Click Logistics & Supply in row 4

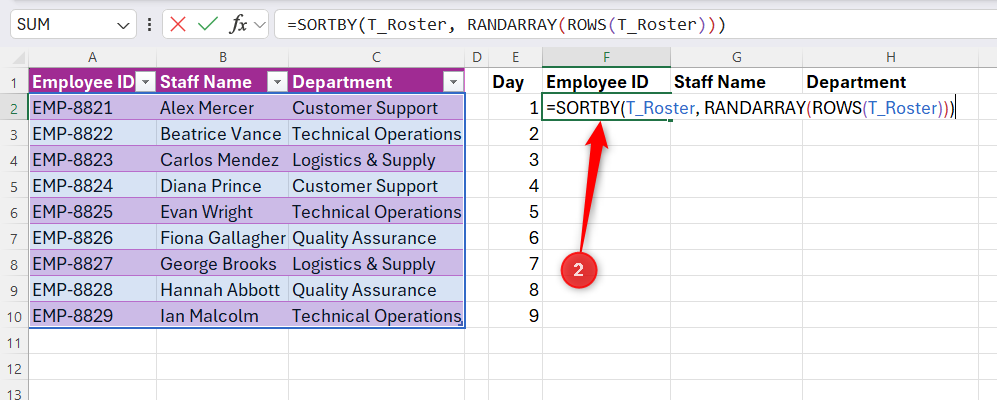tap(376, 160)
